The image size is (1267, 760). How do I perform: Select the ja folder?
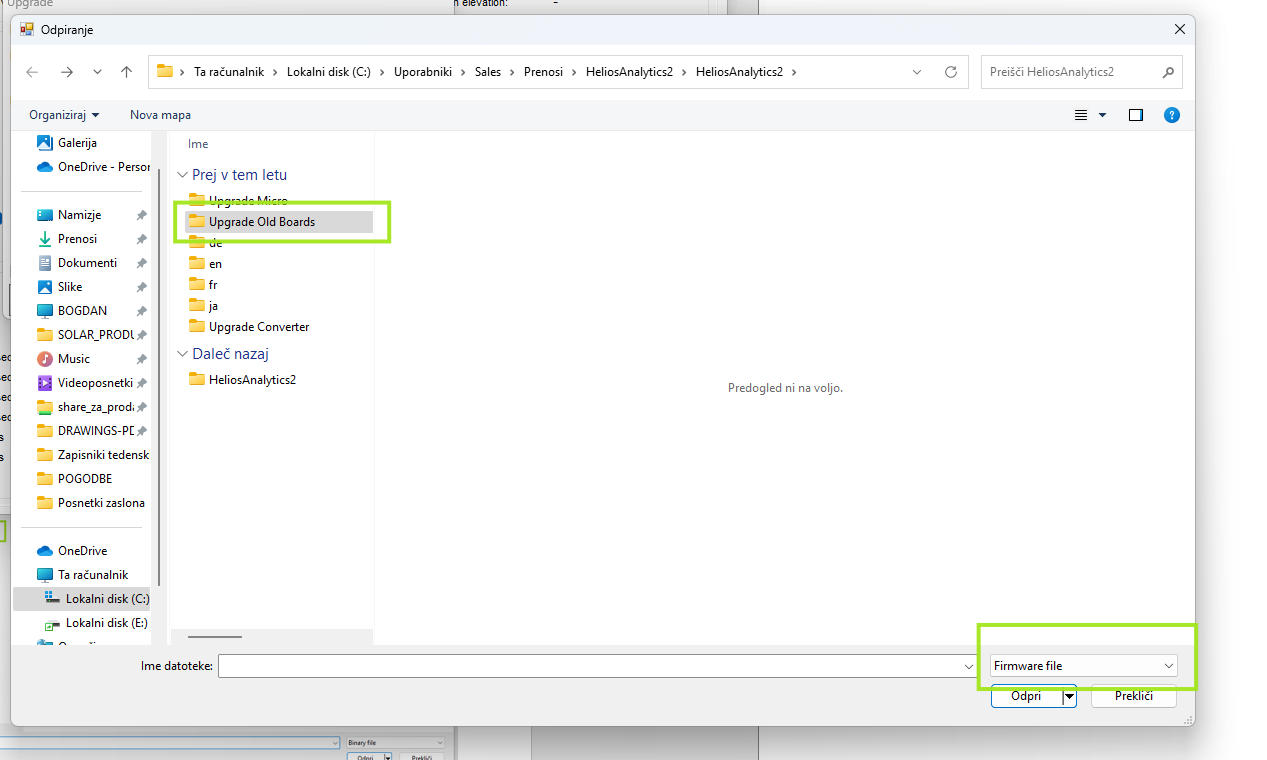tap(204, 306)
